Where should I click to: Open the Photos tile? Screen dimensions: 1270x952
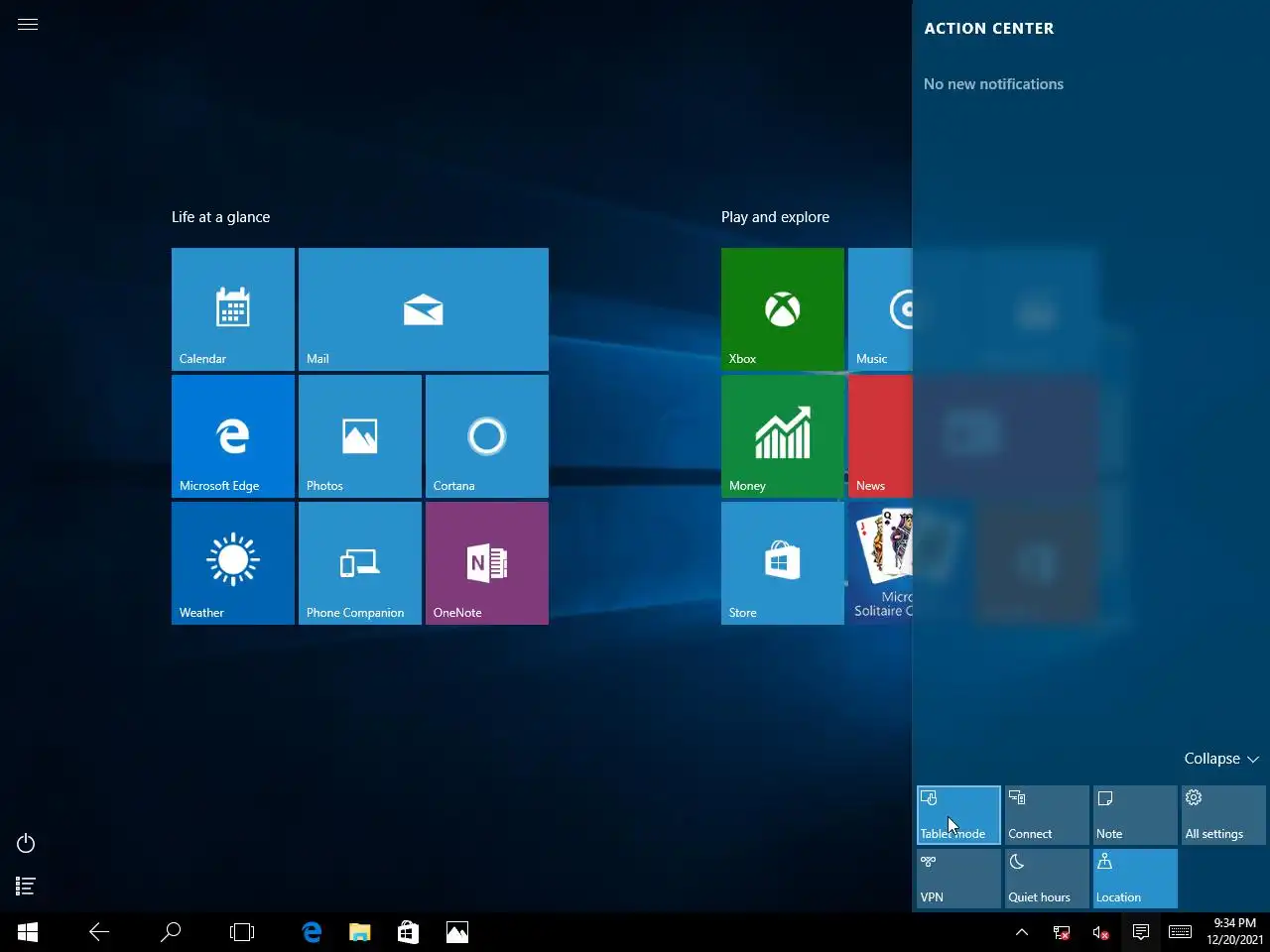[360, 436]
